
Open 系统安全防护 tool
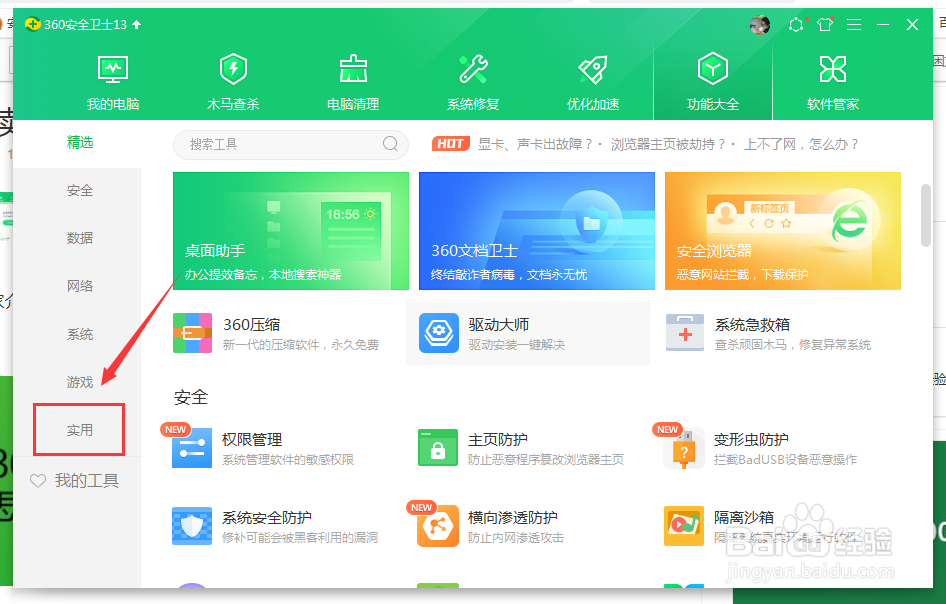(275, 526)
